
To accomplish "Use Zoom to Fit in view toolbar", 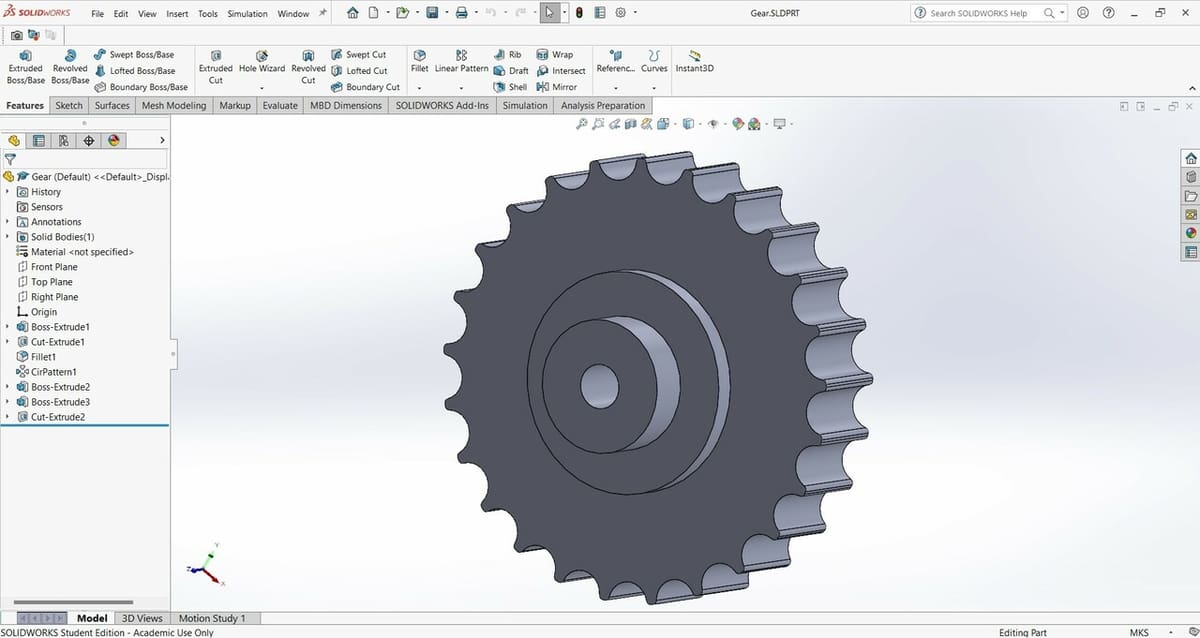I will (x=582, y=124).
